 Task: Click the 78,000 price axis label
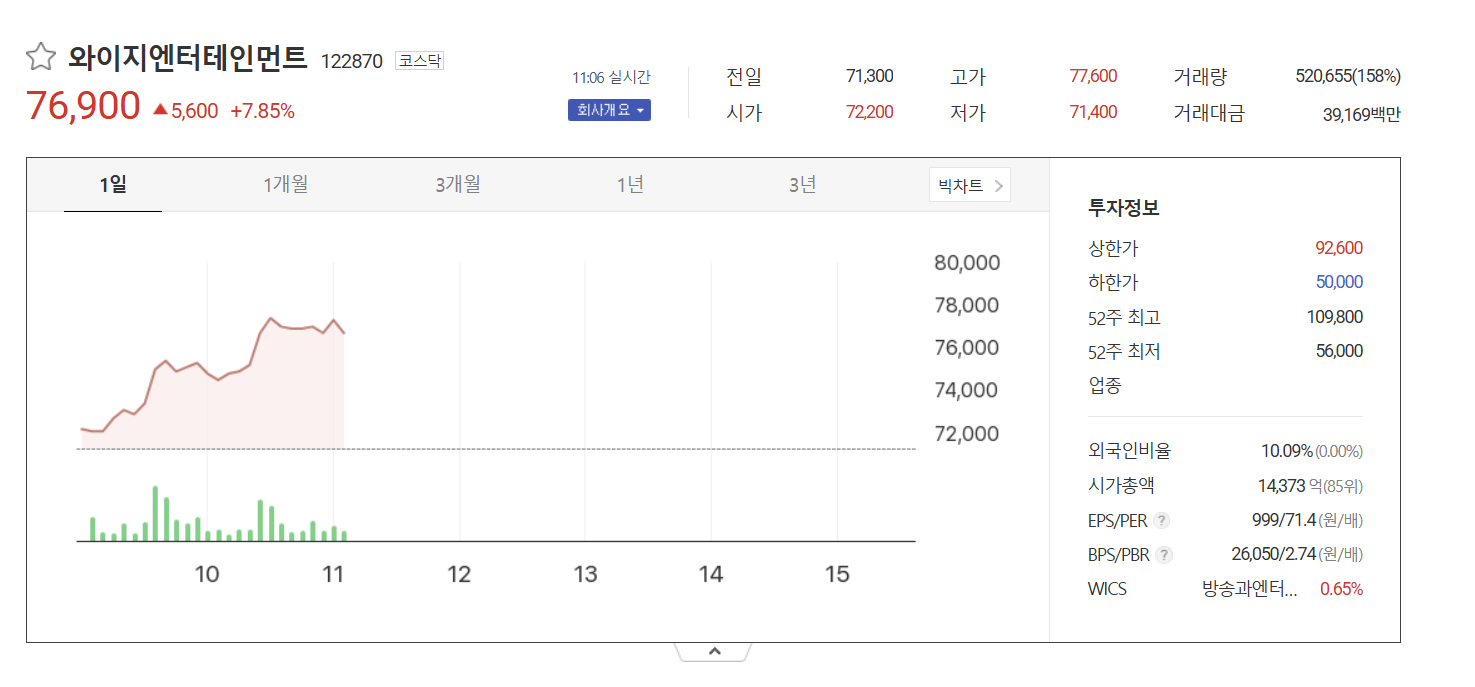(966, 306)
